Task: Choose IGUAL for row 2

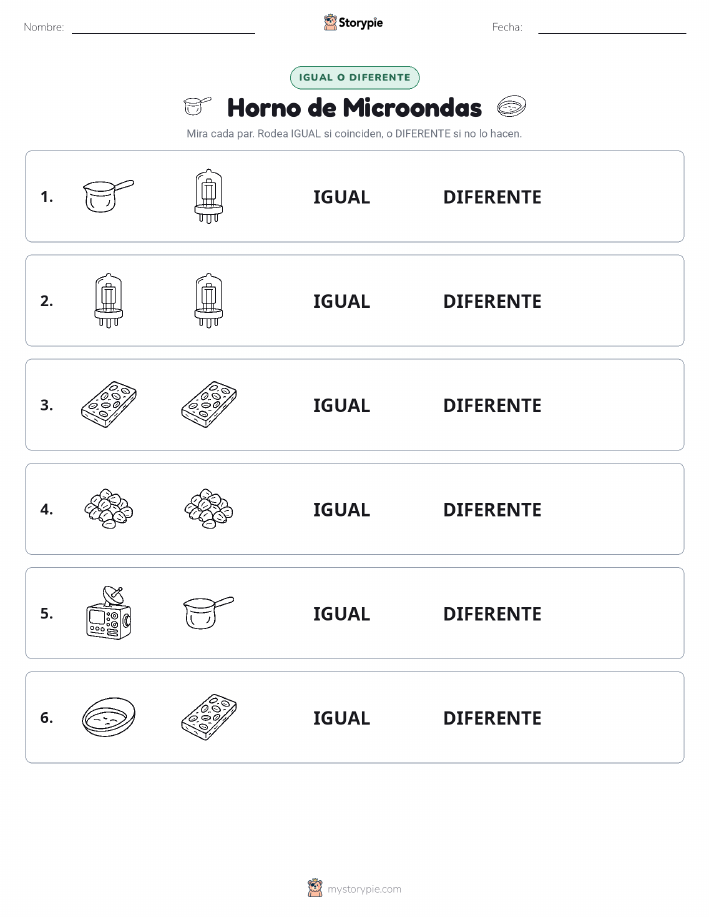Action: pos(342,301)
